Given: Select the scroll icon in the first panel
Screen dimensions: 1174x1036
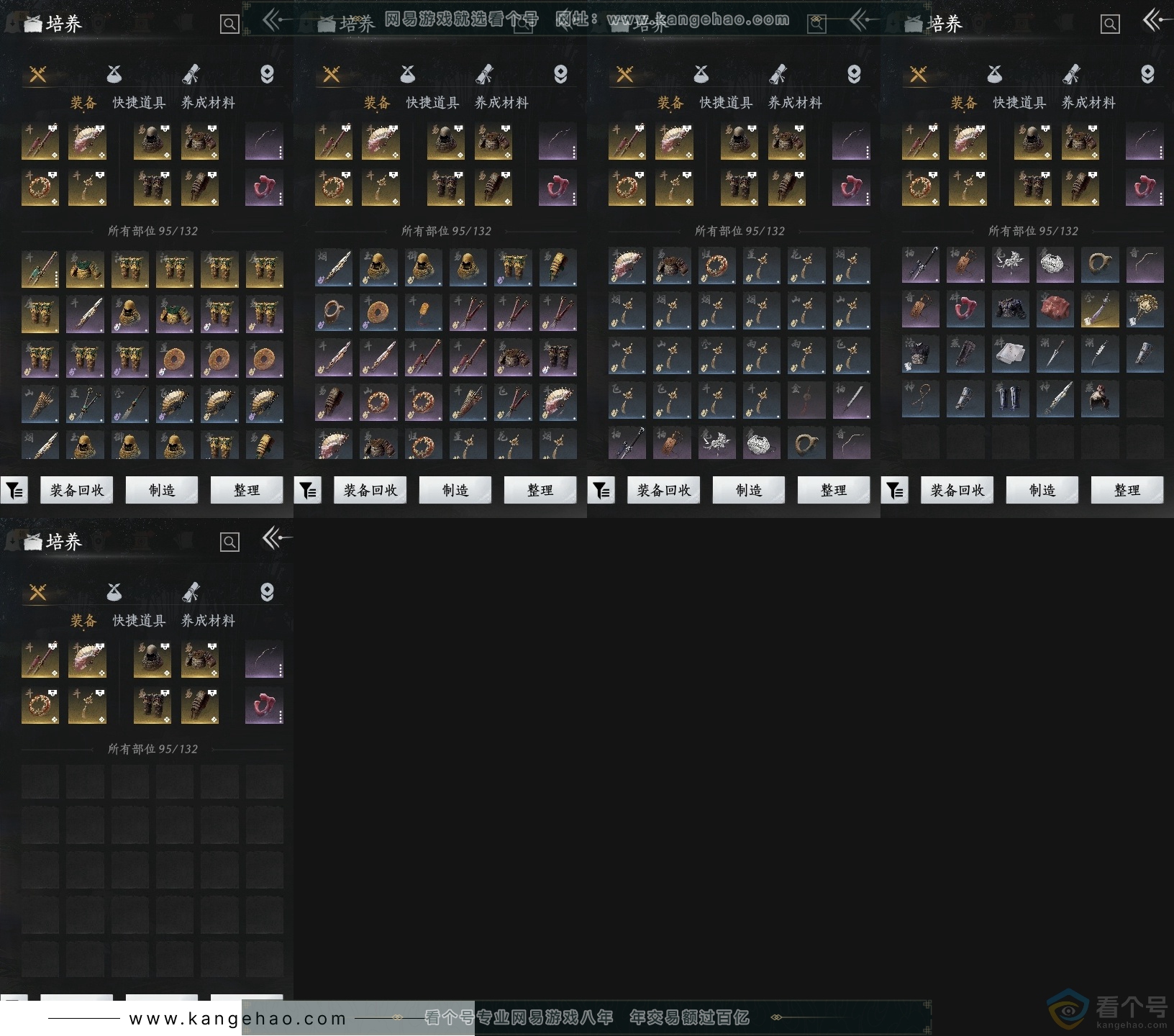Looking at the screenshot, I should (191, 74).
